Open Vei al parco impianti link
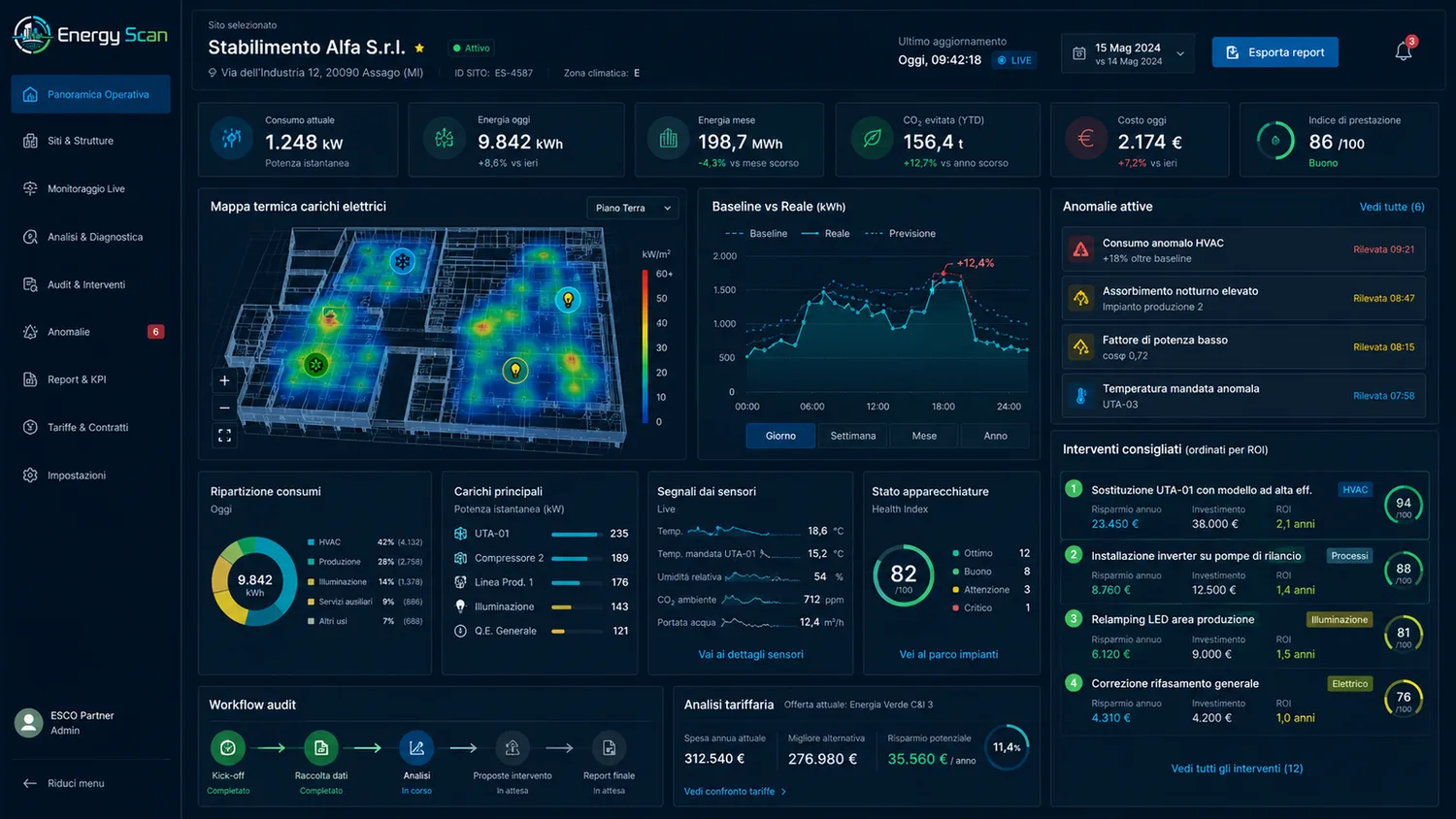The height and width of the screenshot is (819, 1456). click(948, 654)
